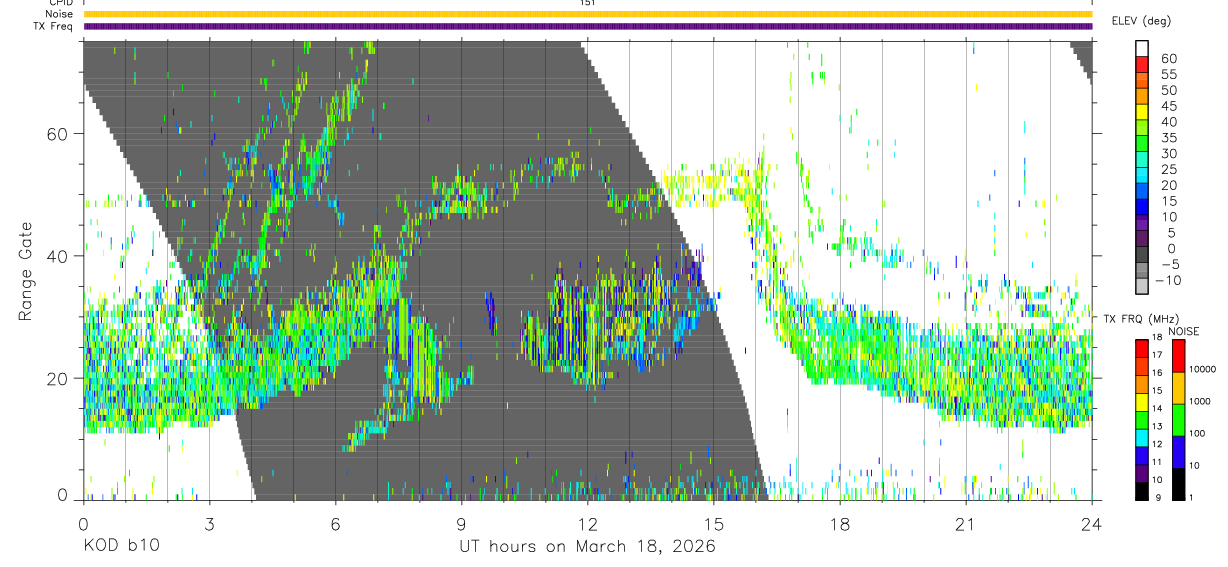The height and width of the screenshot is (567, 1228).
Task: Click the x-axis tick label '9'
Action: [461, 524]
